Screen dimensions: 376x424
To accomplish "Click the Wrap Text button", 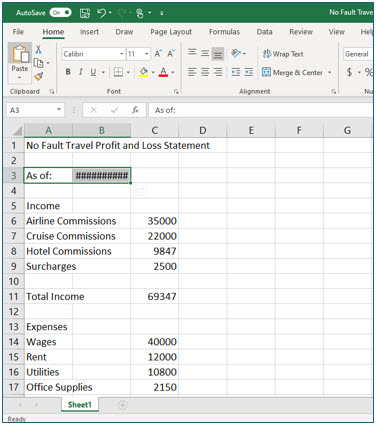I will tap(283, 54).
